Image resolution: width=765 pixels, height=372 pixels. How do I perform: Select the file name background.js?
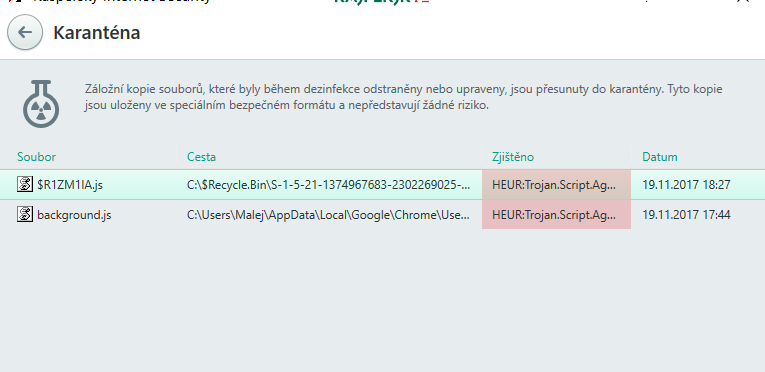74,215
